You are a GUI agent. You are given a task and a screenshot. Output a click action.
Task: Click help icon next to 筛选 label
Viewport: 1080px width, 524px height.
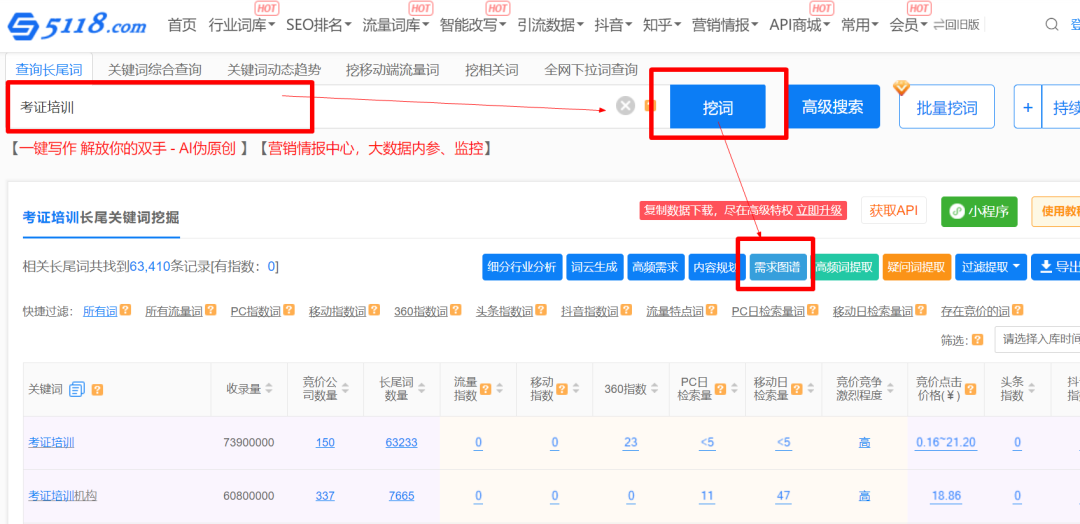click(977, 340)
